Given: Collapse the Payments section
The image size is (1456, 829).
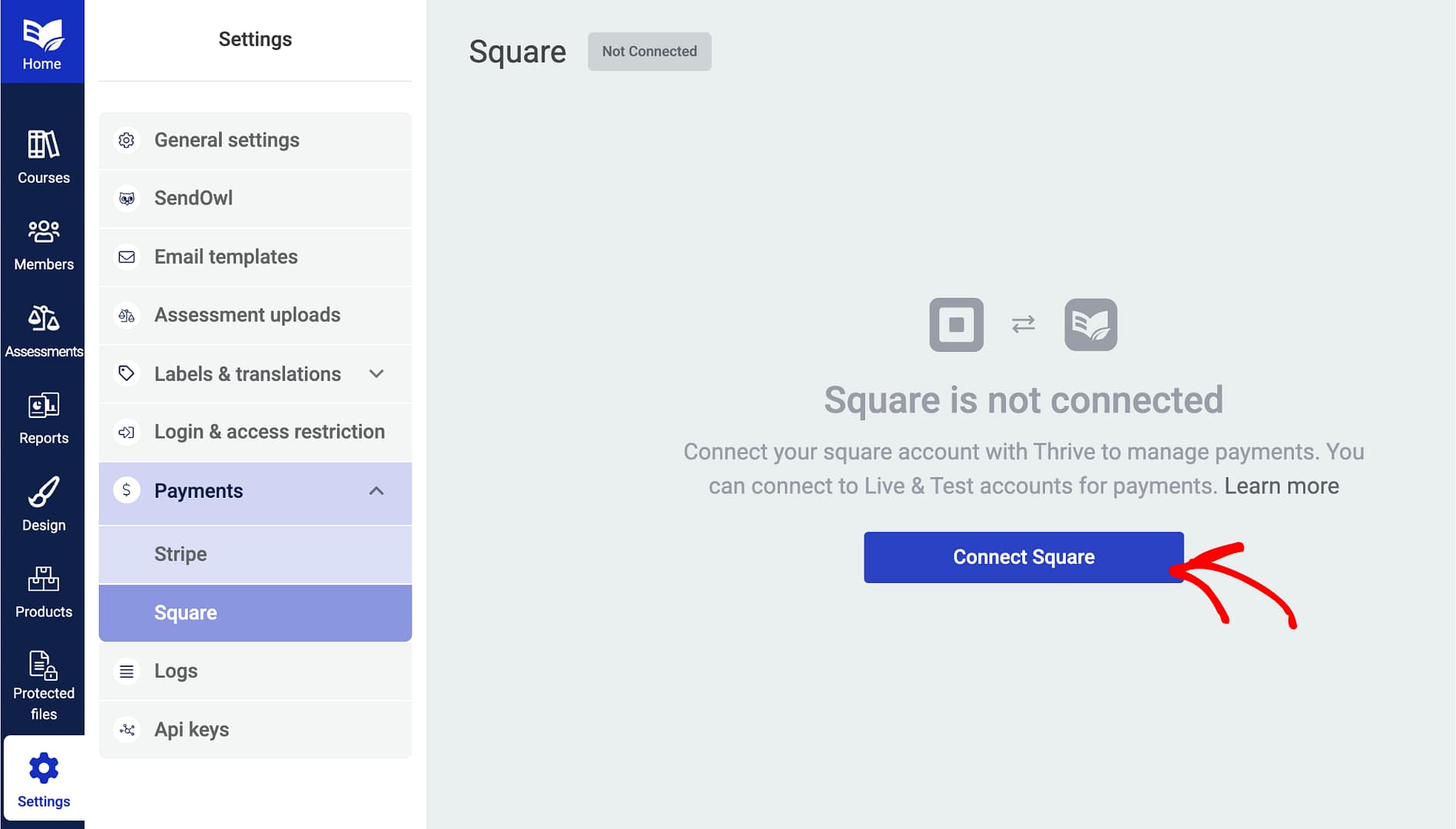Looking at the screenshot, I should (376, 490).
